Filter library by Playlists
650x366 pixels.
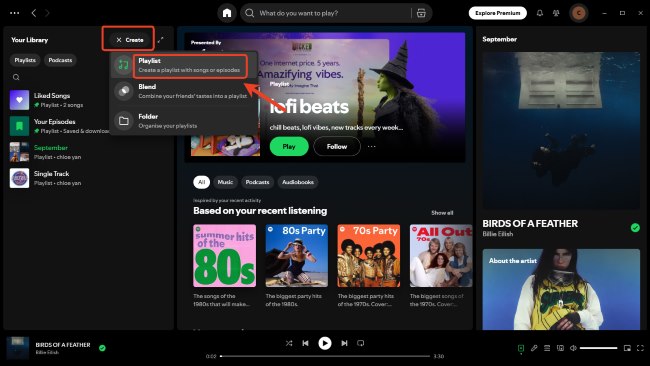point(25,60)
